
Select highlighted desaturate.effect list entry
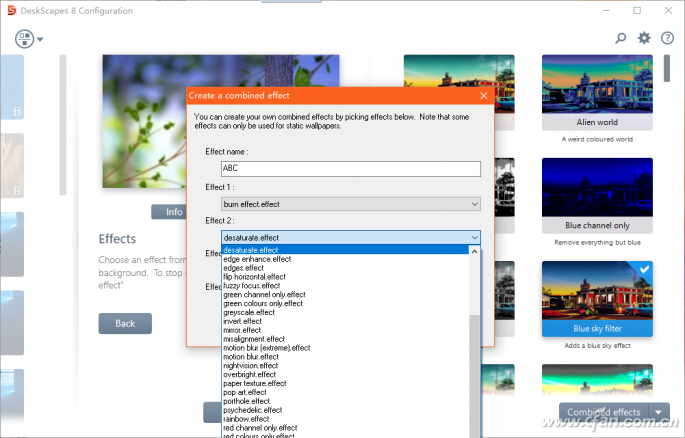pos(345,250)
